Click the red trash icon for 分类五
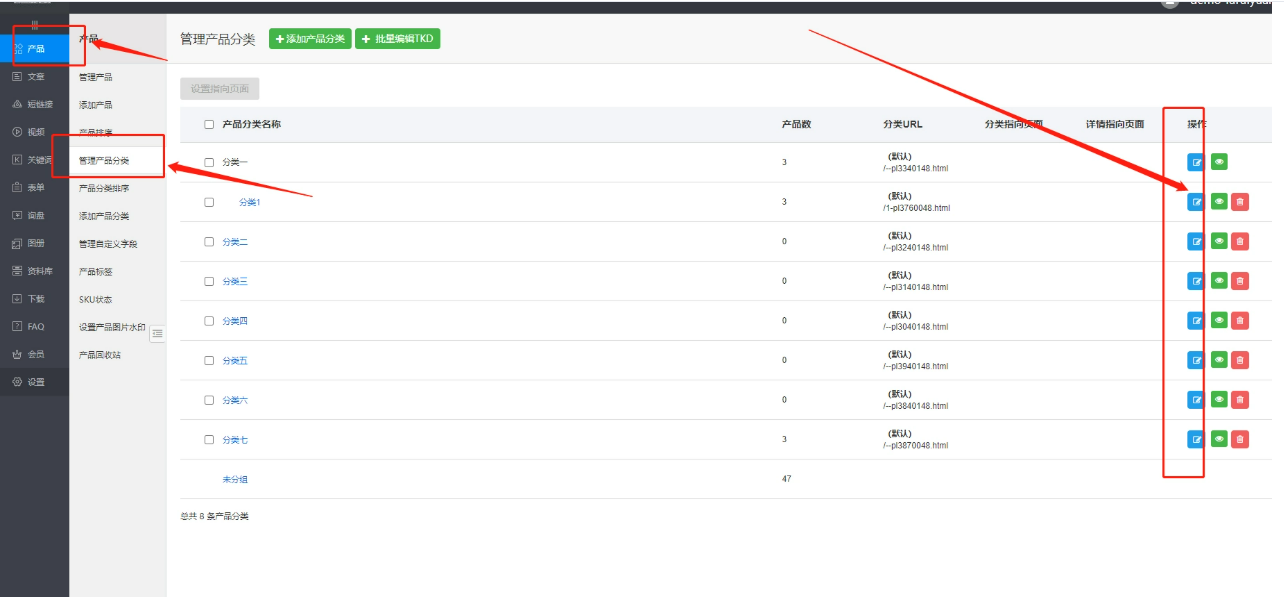The width and height of the screenshot is (1284, 600). point(1240,360)
